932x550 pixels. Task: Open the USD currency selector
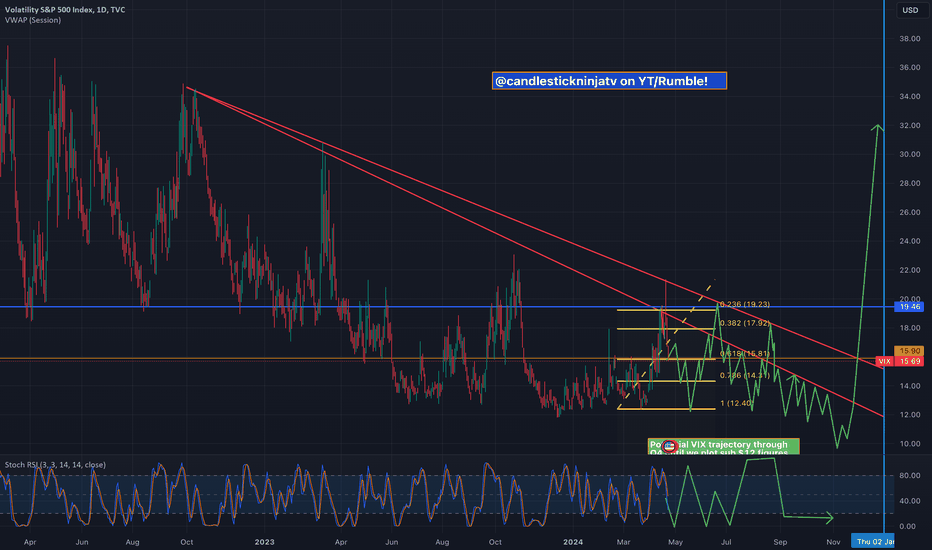(910, 10)
